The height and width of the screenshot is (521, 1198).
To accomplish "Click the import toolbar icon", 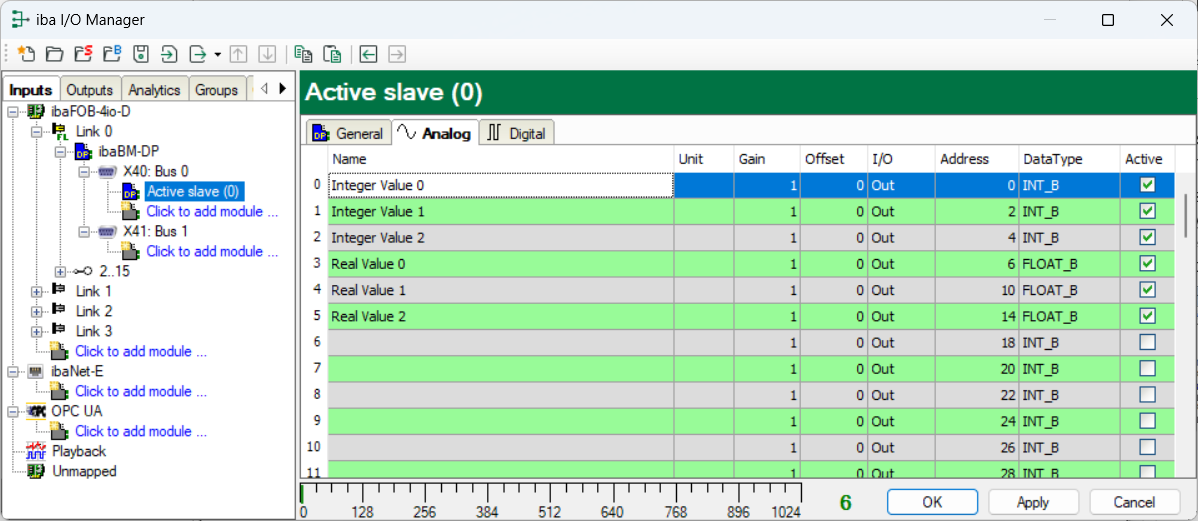I will (x=169, y=54).
